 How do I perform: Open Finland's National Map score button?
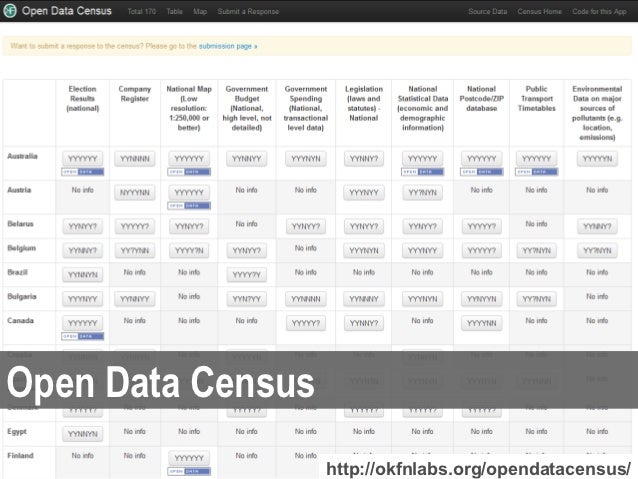189,458
